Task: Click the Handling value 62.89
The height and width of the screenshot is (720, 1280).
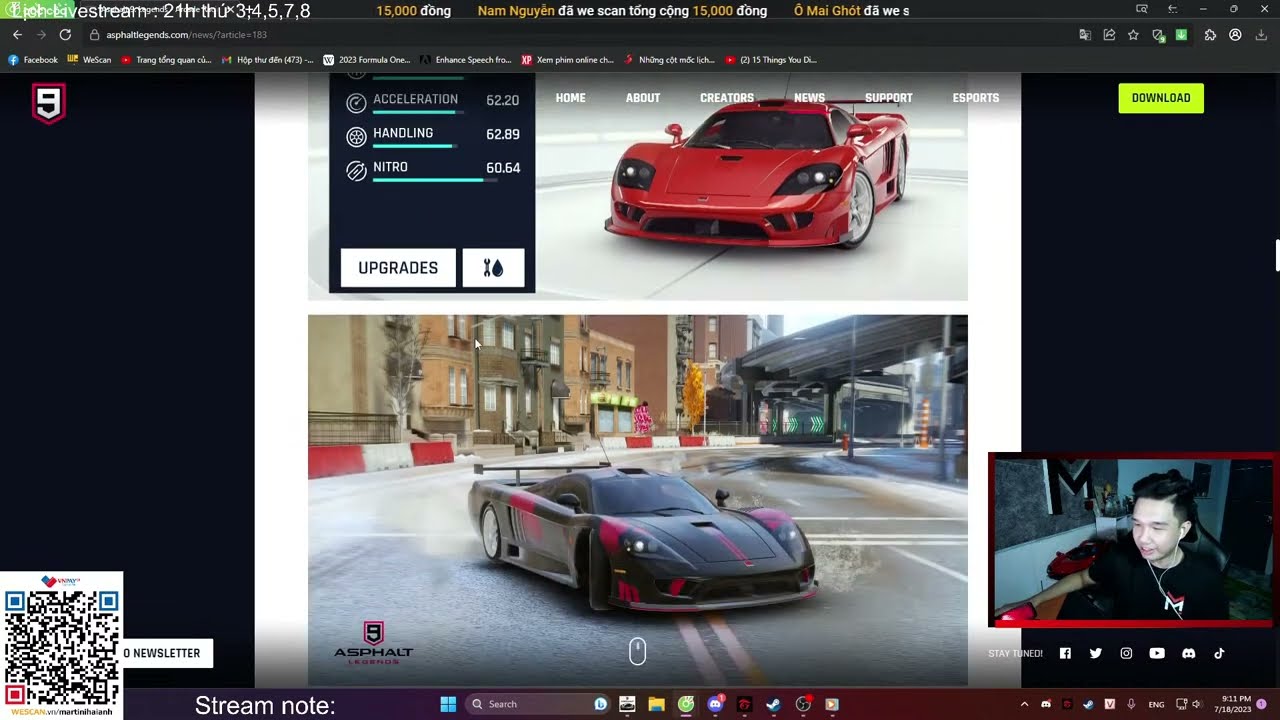Action: (x=503, y=134)
